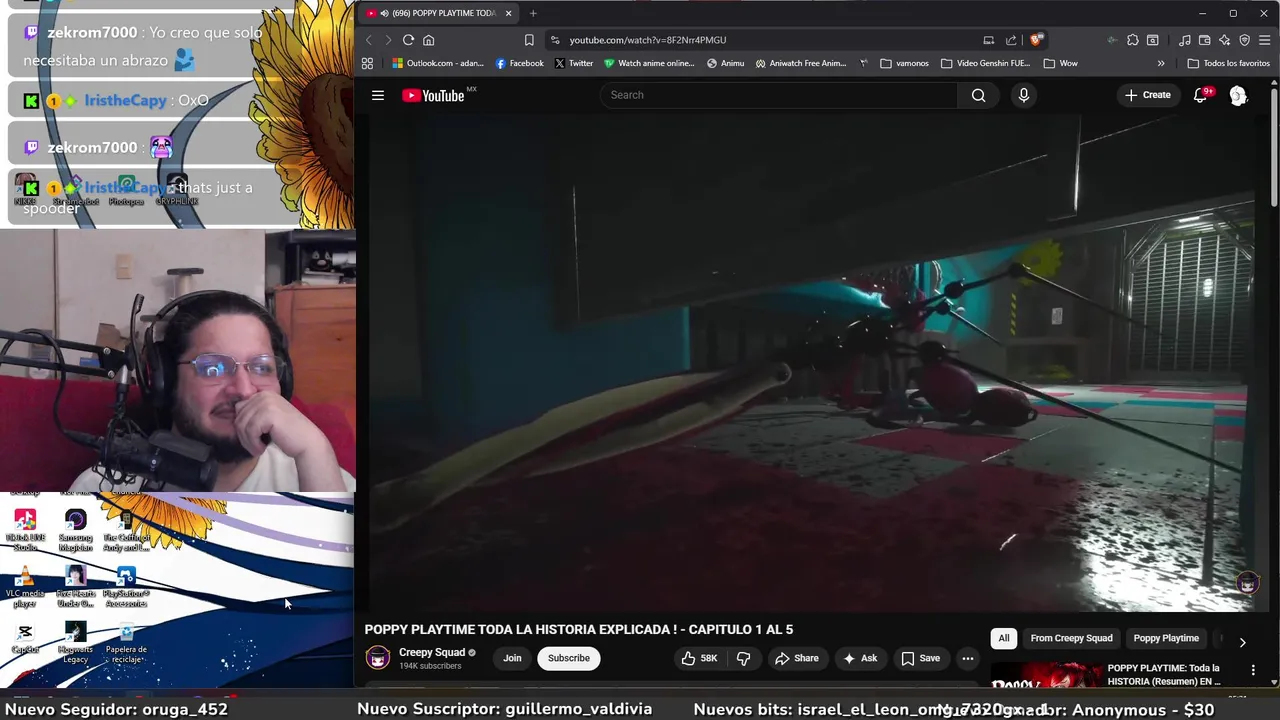Open the YouTube notifications bell
Image resolution: width=1280 pixels, height=720 pixels.
[1201, 95]
